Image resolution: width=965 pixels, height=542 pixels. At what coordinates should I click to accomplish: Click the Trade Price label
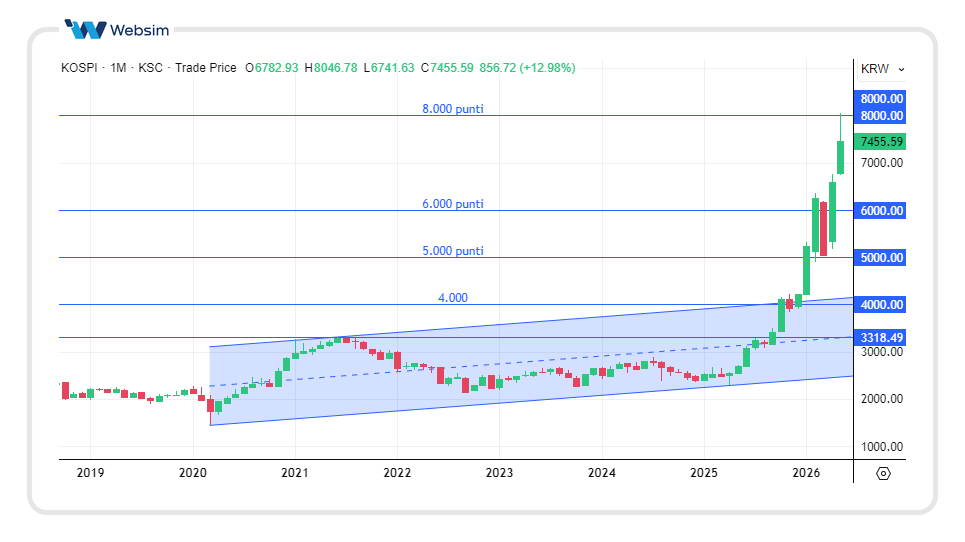point(206,68)
